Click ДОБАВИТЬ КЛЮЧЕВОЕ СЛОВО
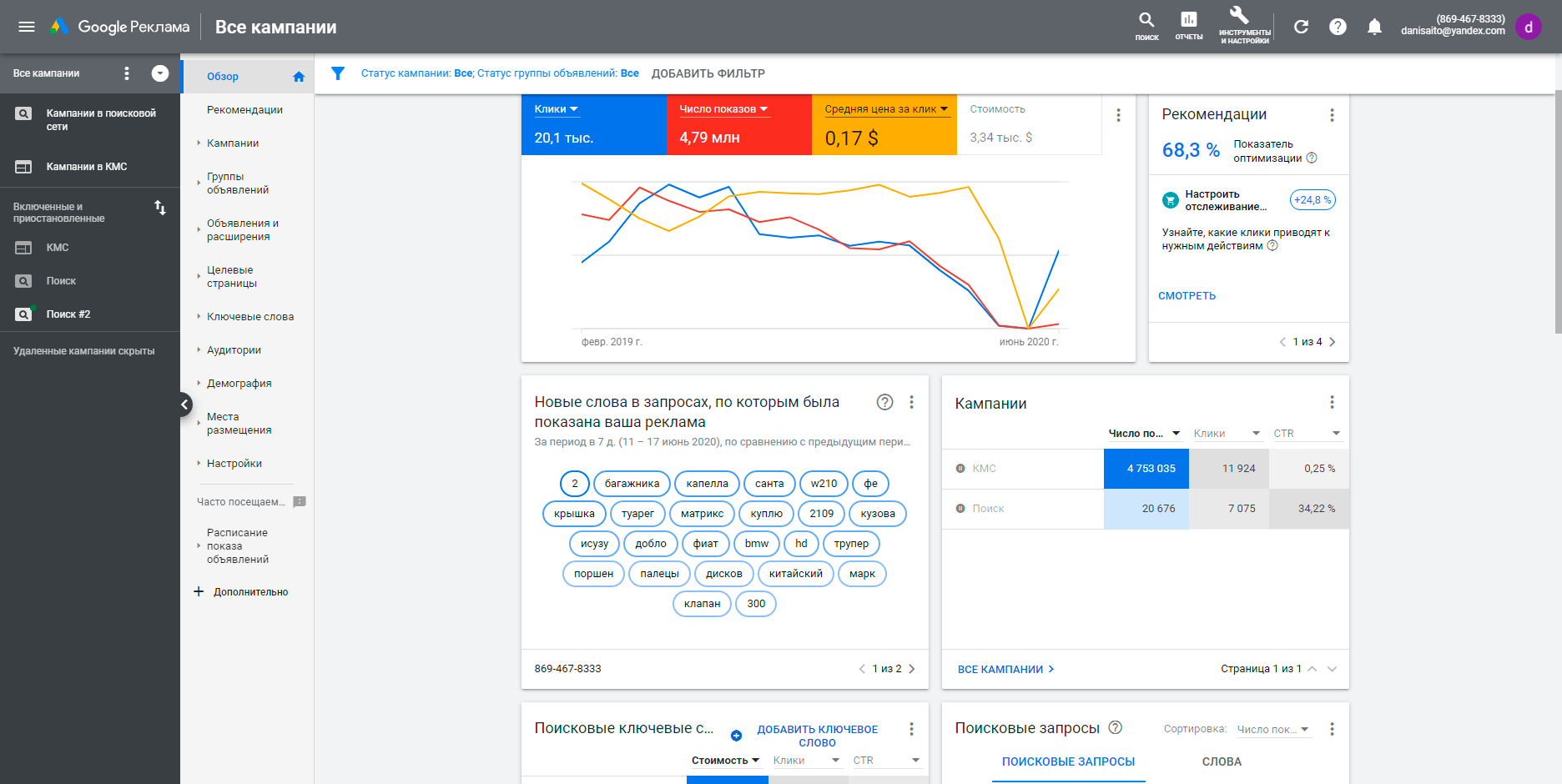 tap(817, 736)
